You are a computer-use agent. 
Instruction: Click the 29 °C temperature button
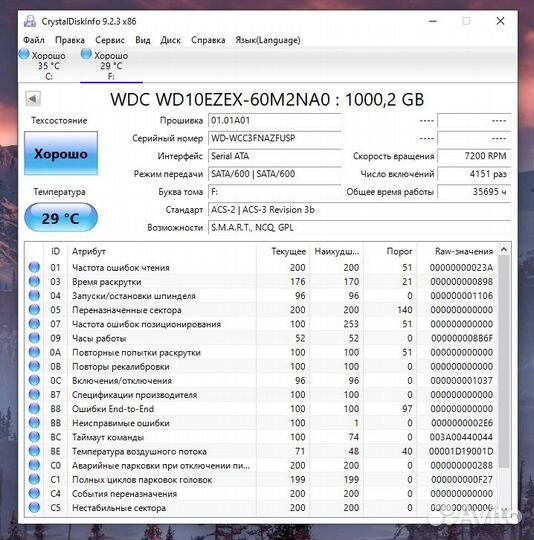(61, 218)
